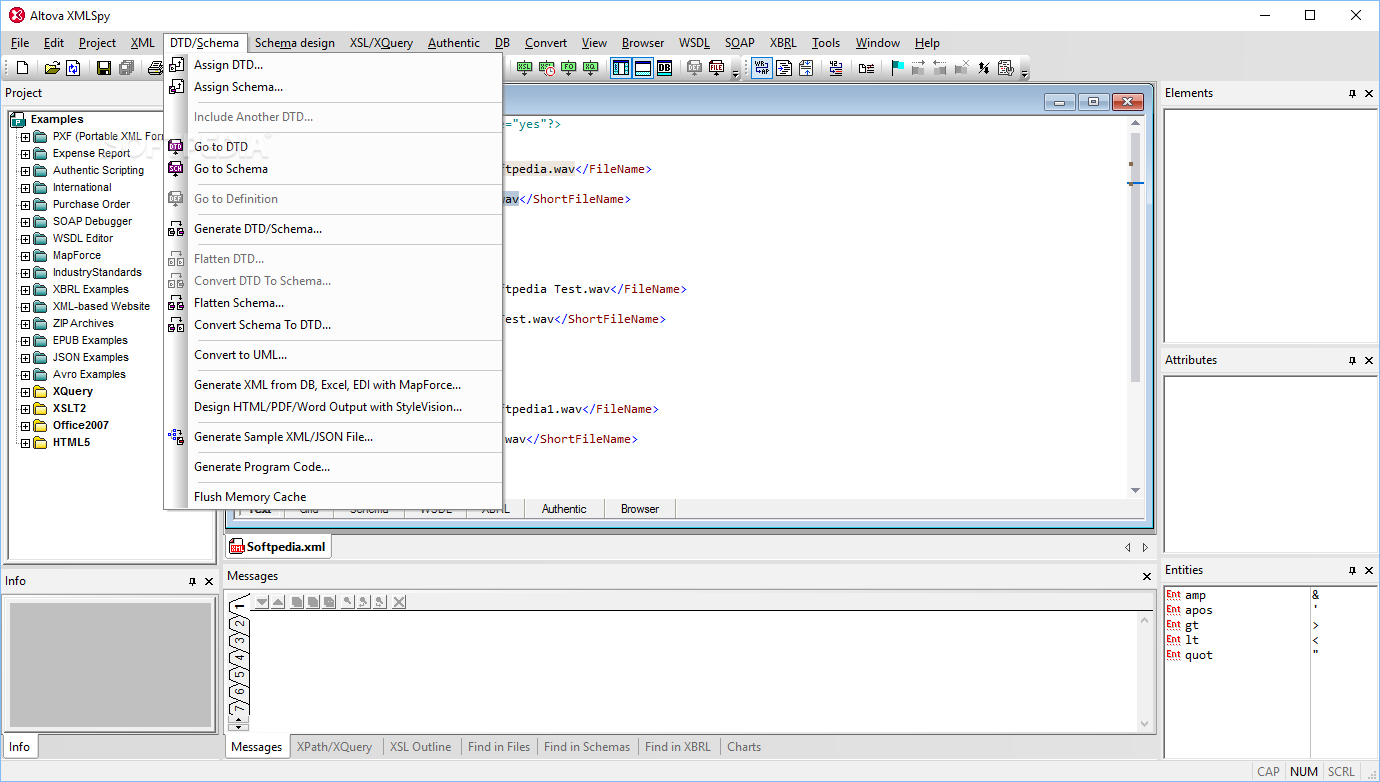The width and height of the screenshot is (1380, 782).
Task: Expand the Authentic Scripting folder
Action: click(x=26, y=171)
